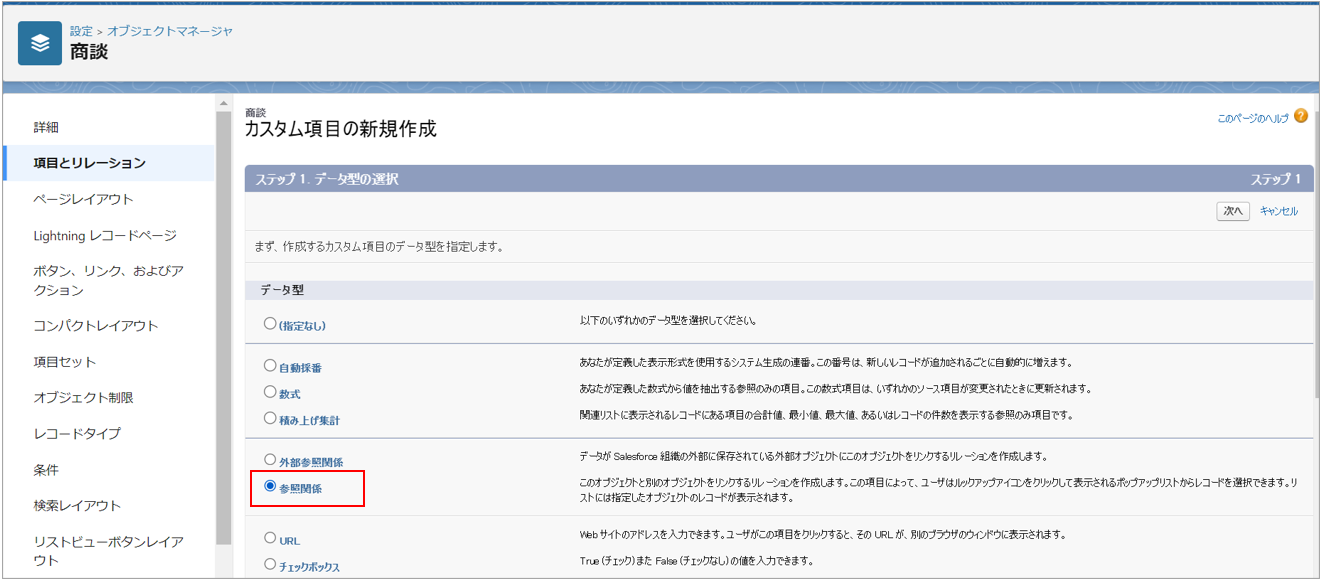Open 詳細 in the sidebar
This screenshot has height=581, width=1322.
tap(46, 127)
